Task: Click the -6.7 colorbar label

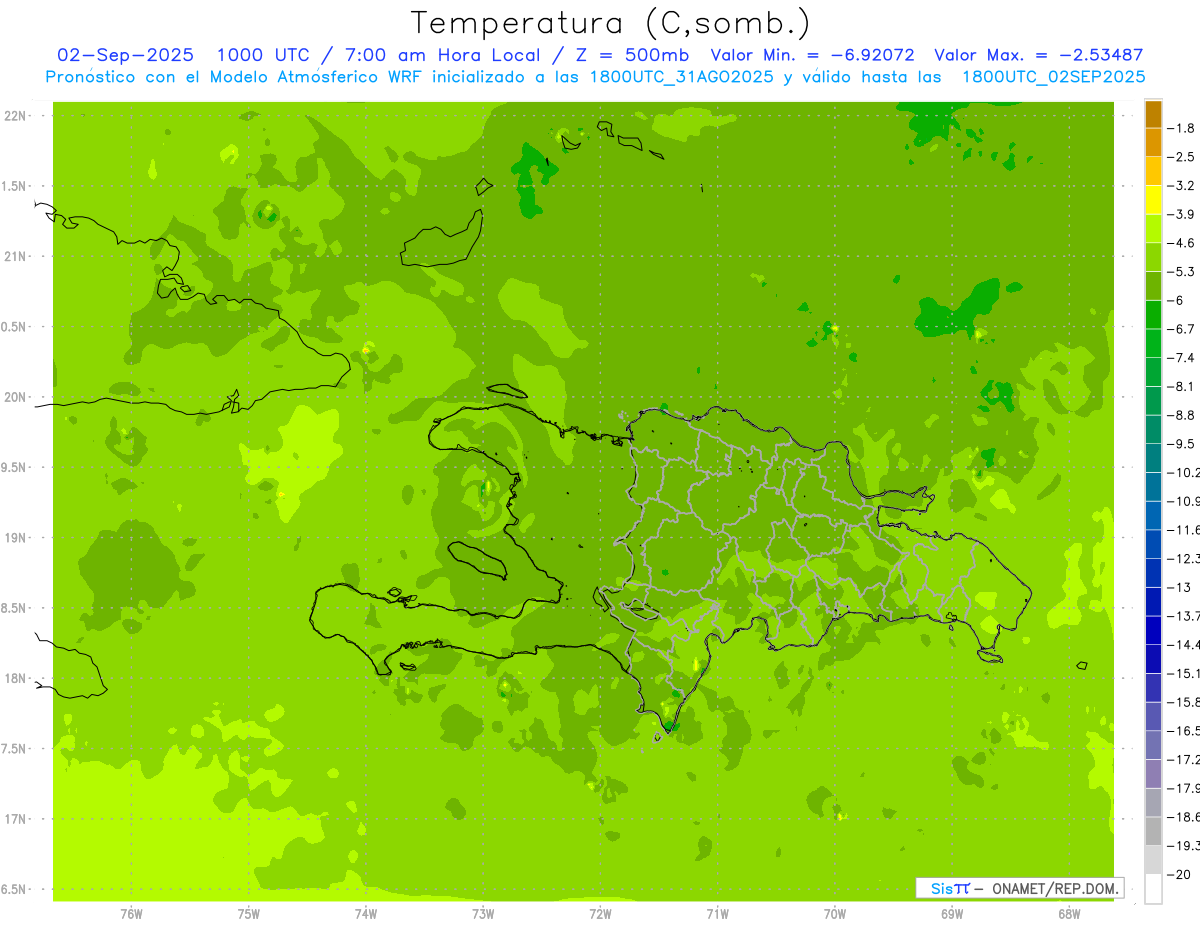Action: (x=1181, y=329)
